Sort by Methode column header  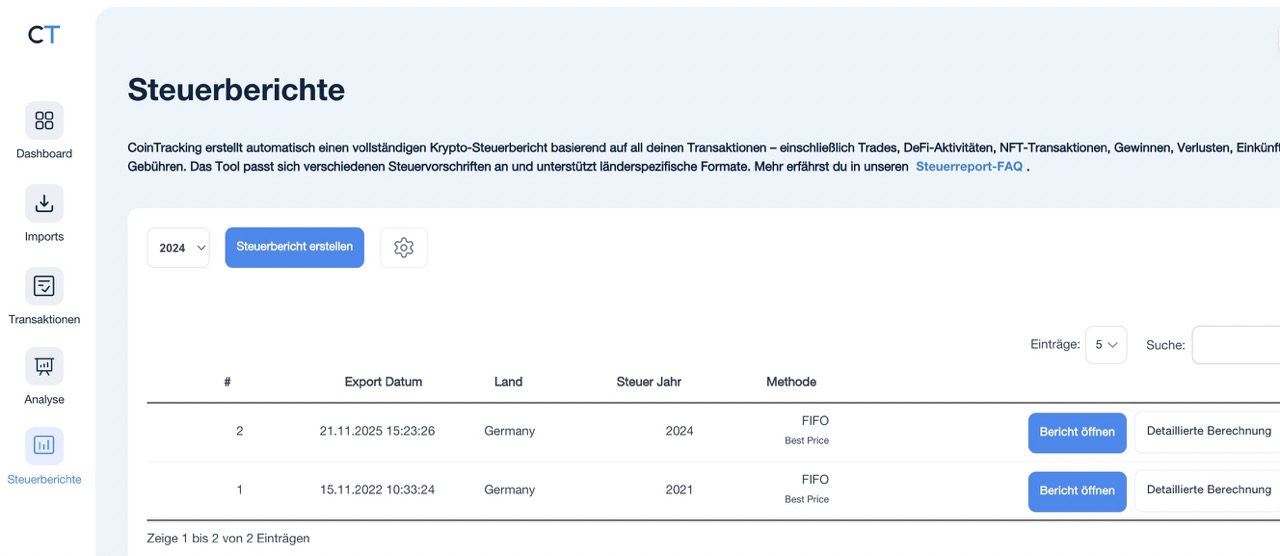point(791,382)
